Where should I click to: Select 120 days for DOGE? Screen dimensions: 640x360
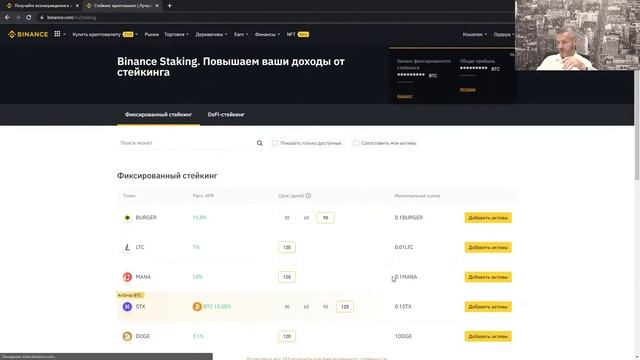click(x=287, y=336)
